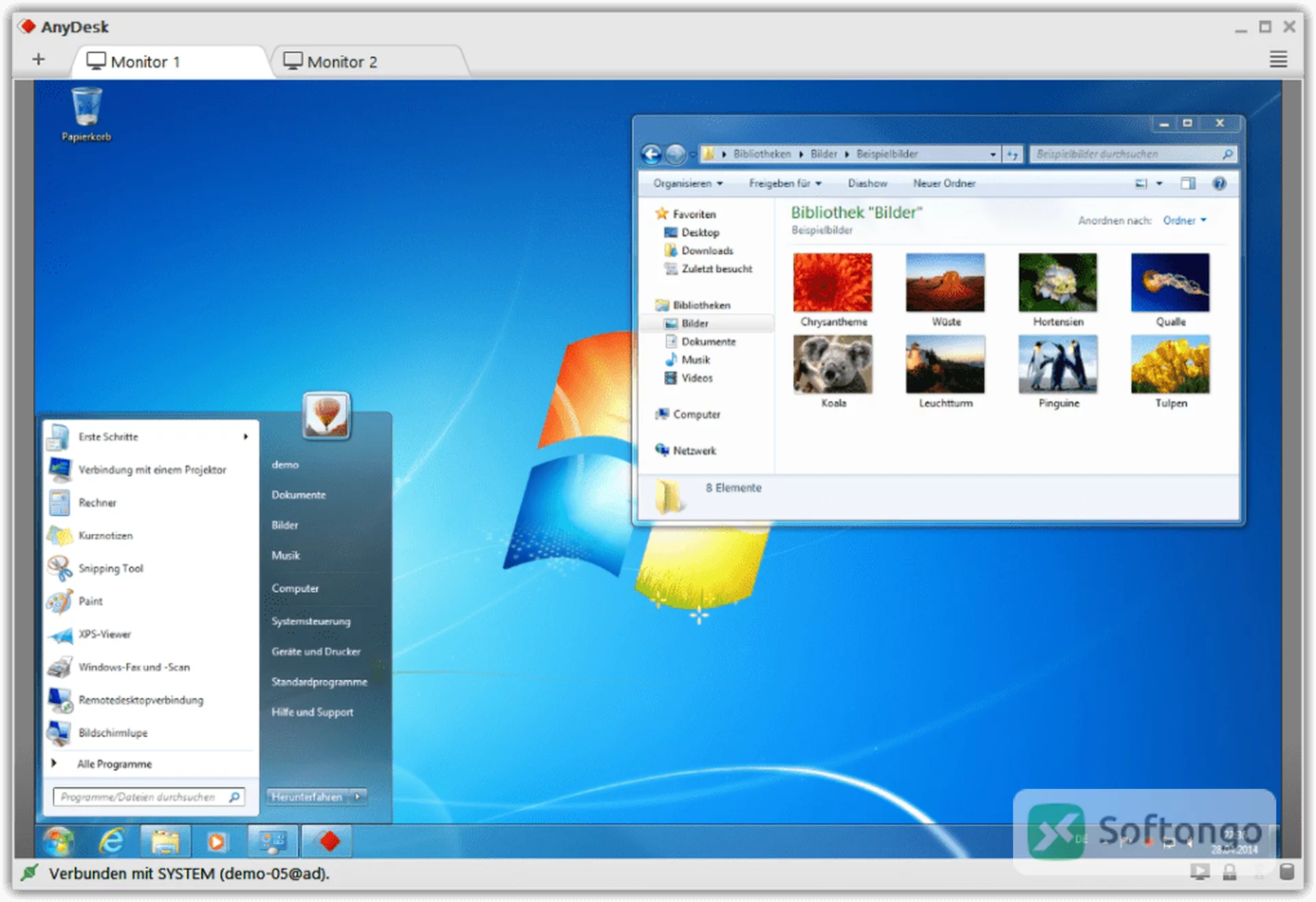
Task: Click Beispielbilder durchsuchen search box
Action: click(x=1134, y=154)
